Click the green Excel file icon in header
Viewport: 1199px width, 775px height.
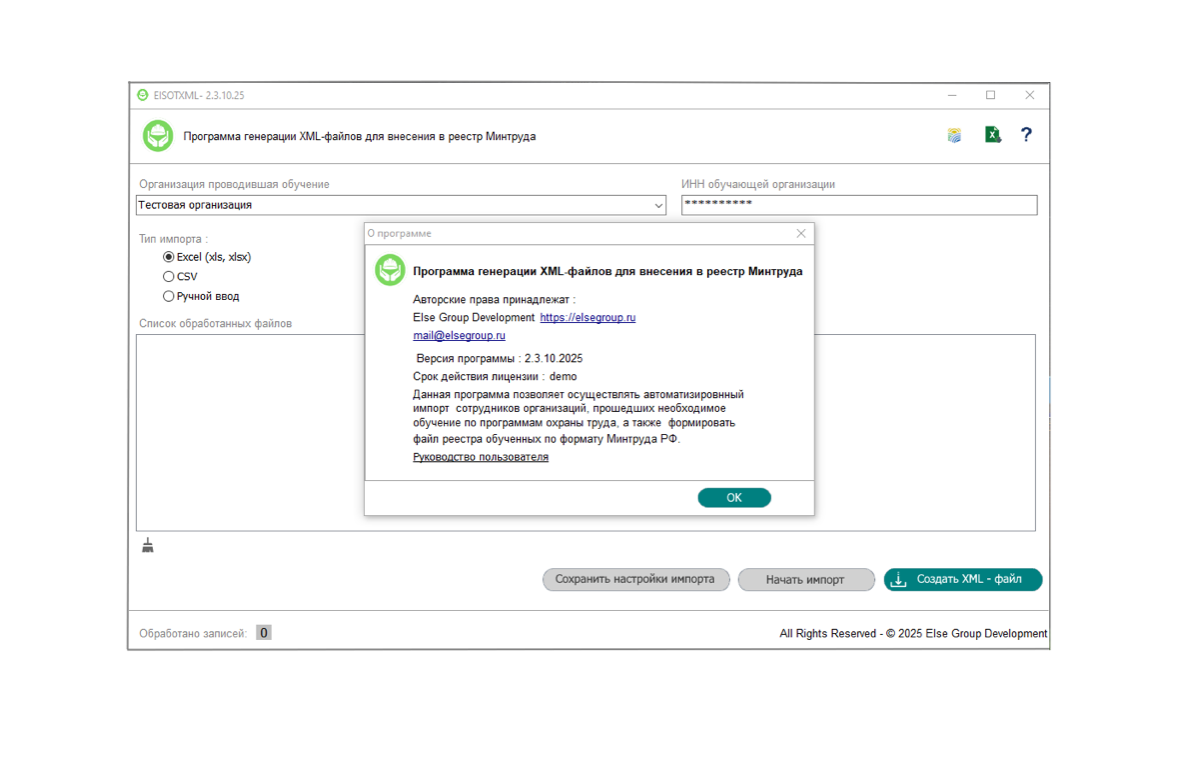992,135
